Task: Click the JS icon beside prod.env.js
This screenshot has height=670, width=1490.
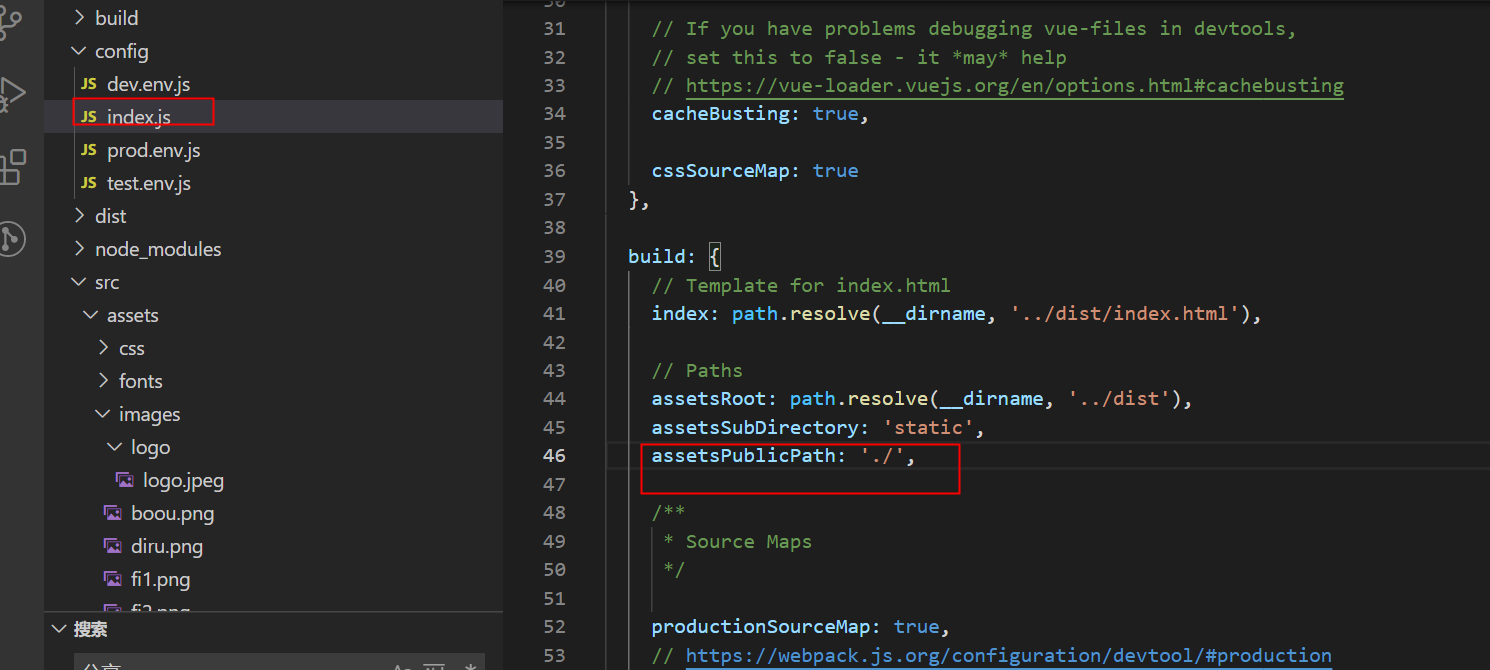Action: point(89,150)
